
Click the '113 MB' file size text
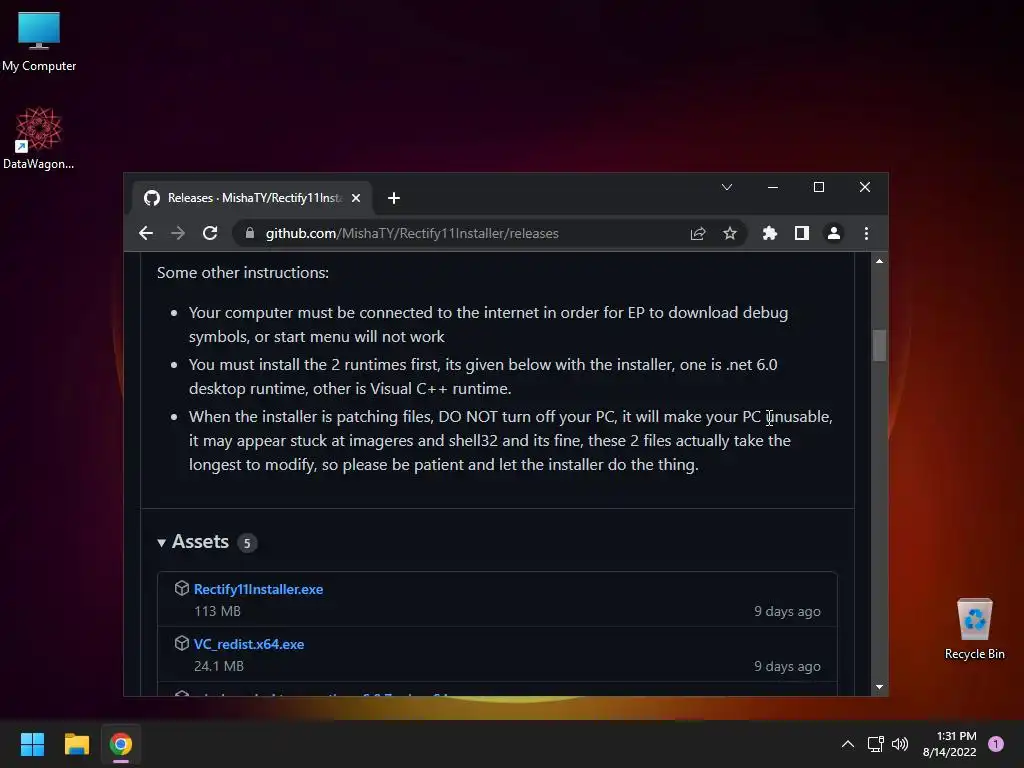(217, 611)
